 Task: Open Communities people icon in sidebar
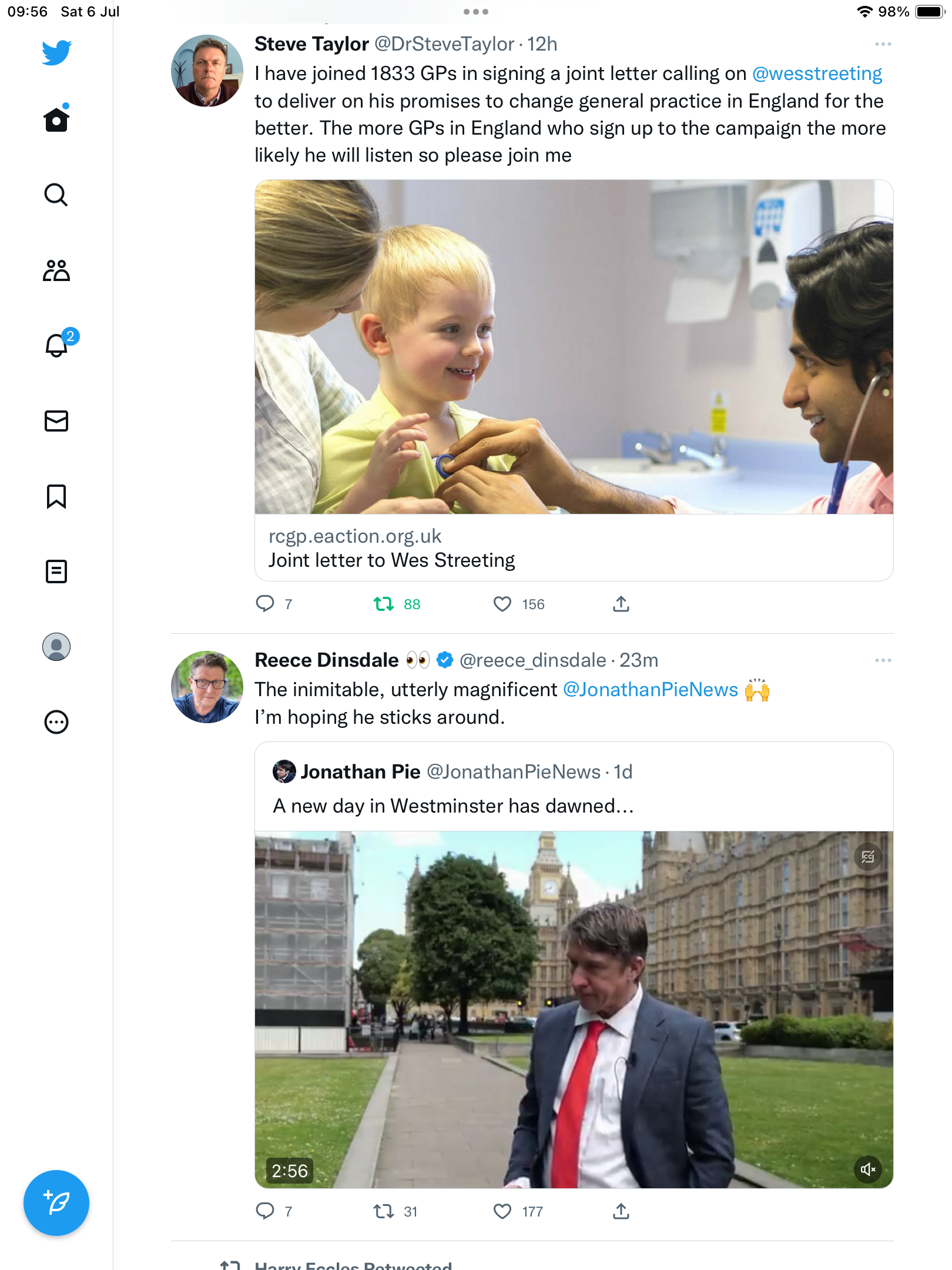[x=56, y=270]
